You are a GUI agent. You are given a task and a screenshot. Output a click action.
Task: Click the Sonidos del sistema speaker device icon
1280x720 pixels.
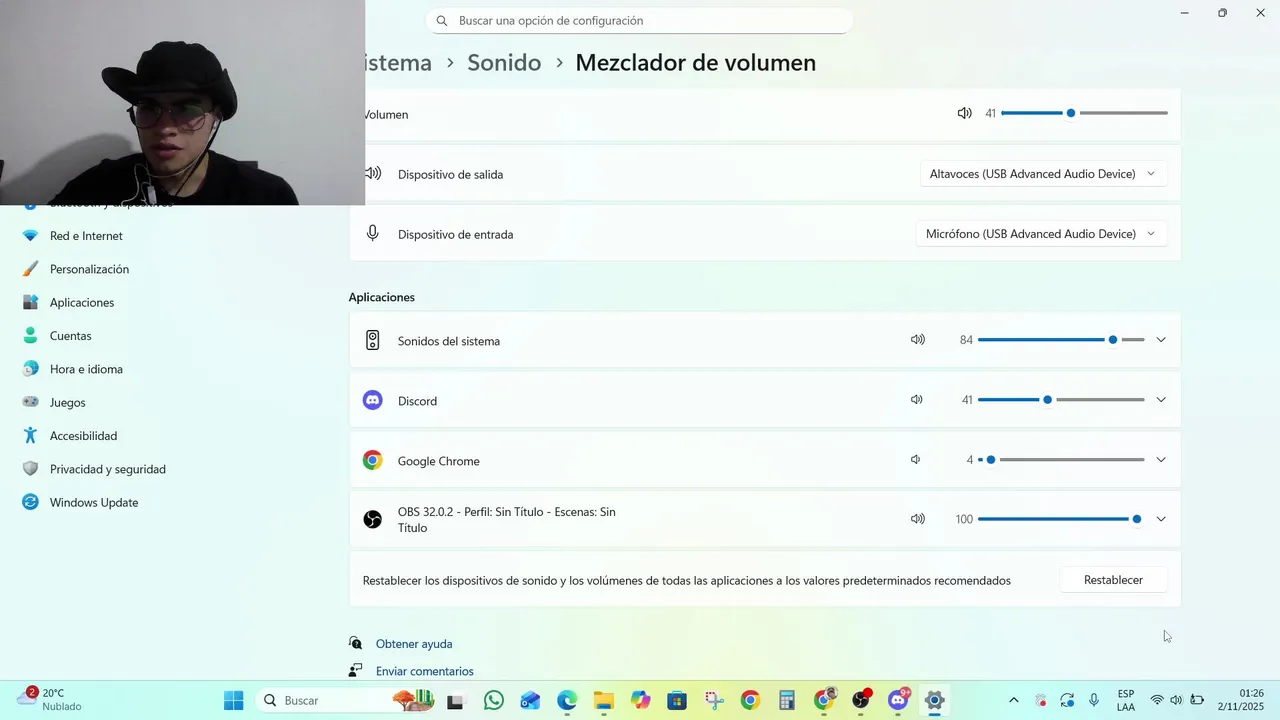[x=372, y=340]
